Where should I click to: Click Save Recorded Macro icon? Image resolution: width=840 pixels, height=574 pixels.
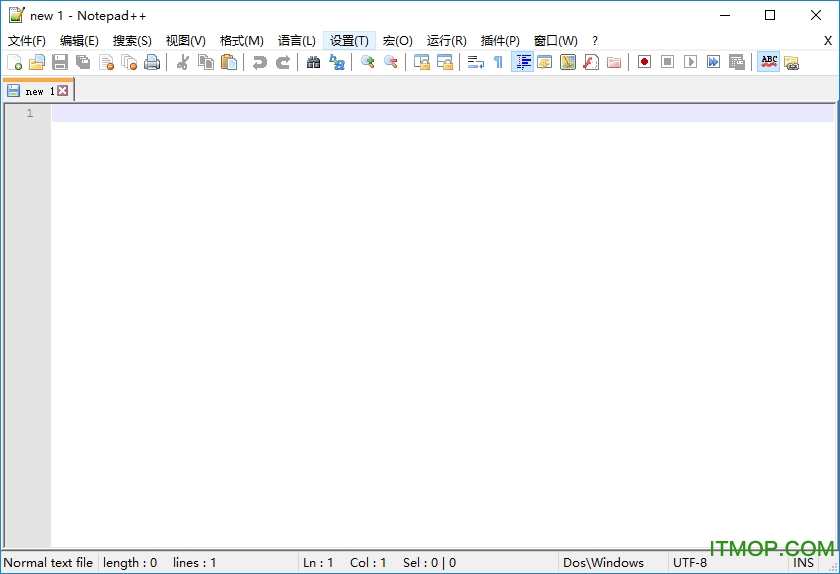(737, 62)
